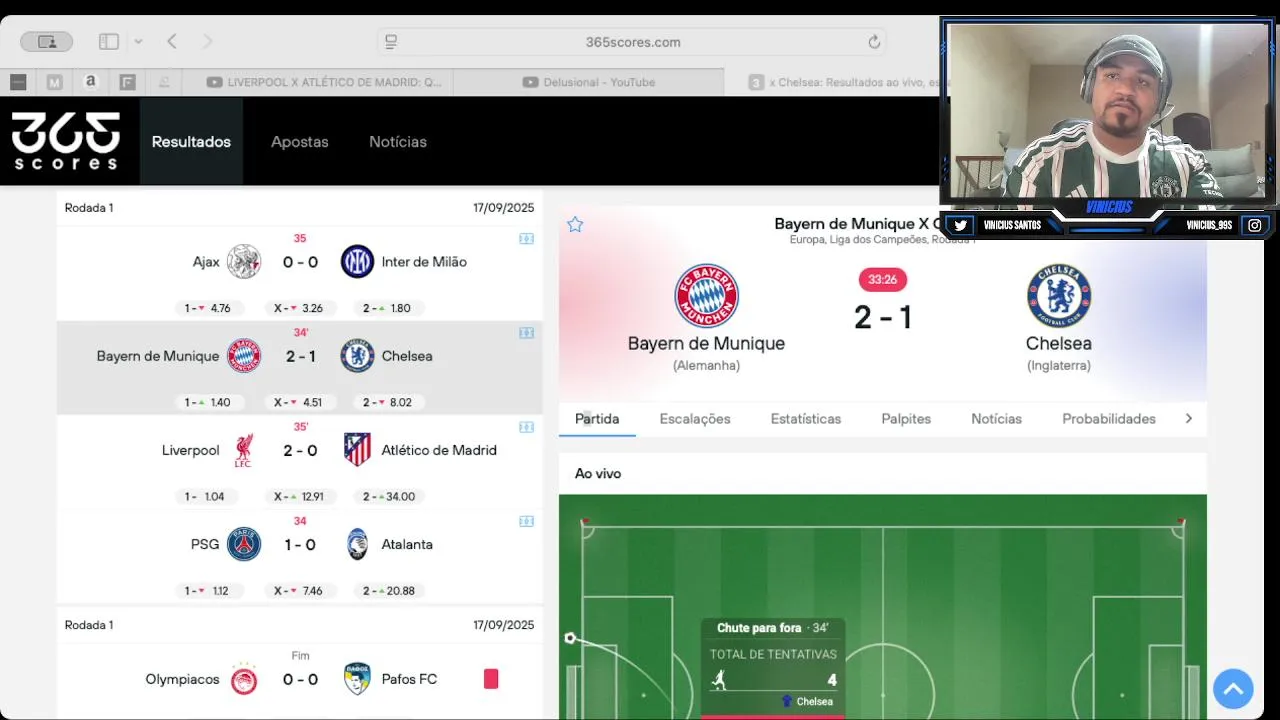This screenshot has width=1280, height=720.
Task: Select odds 8.02 for Chelsea win
Action: click(387, 402)
